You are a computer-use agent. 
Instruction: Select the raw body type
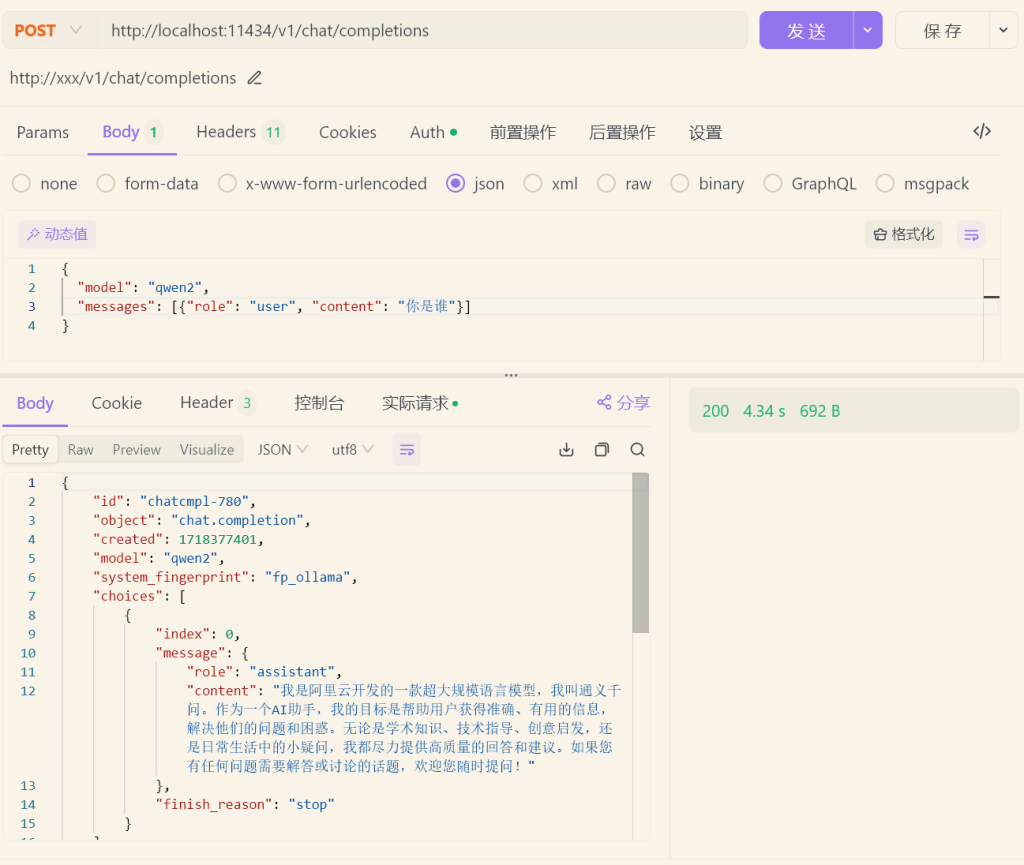624,183
